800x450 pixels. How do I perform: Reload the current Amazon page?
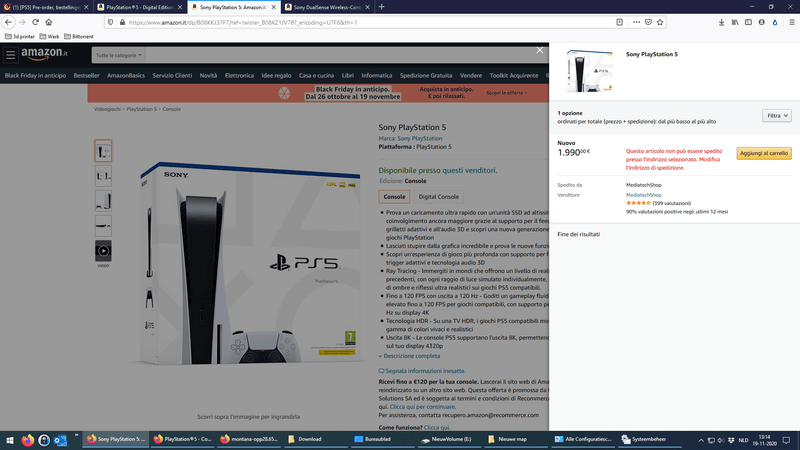[35, 22]
